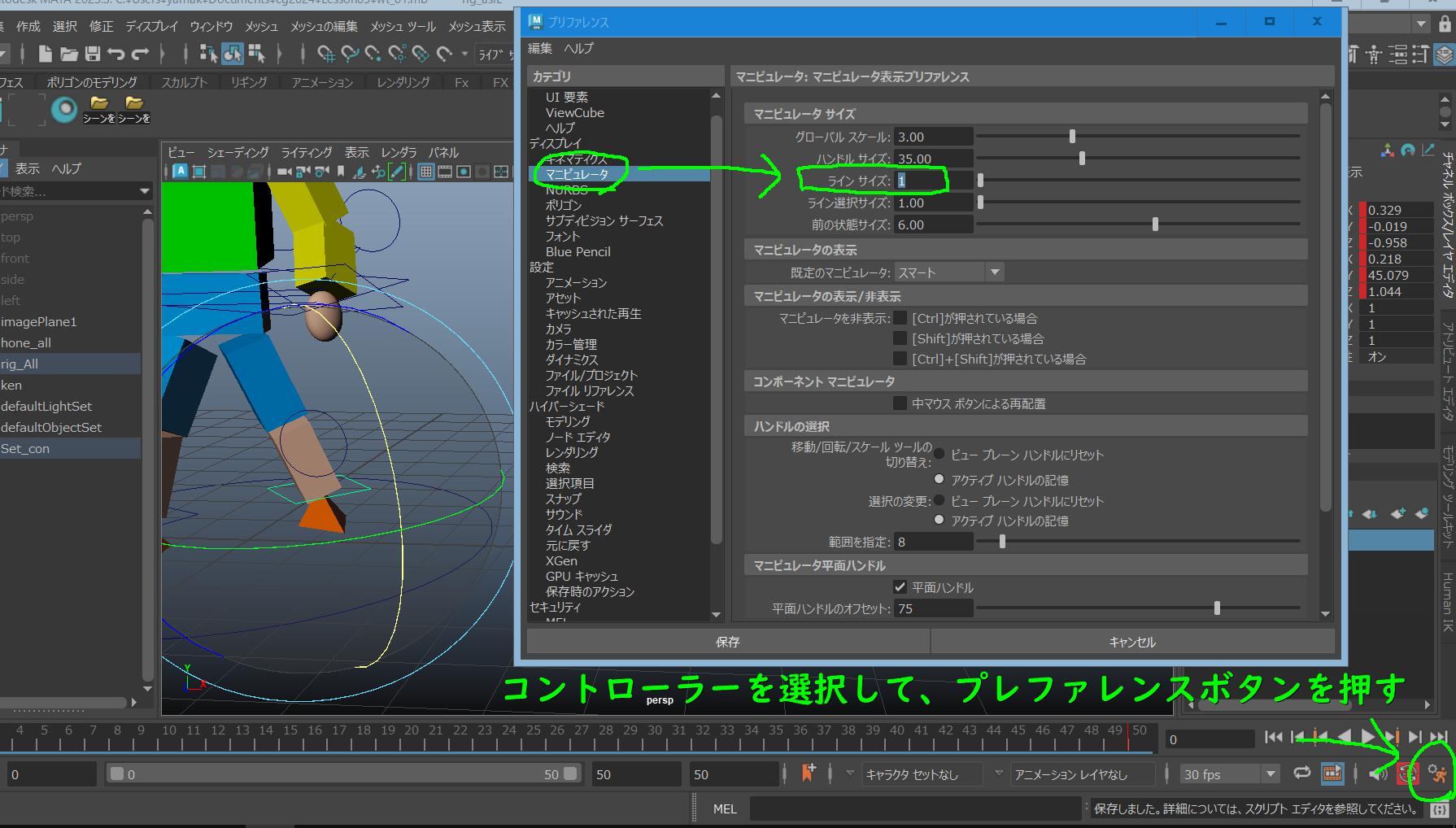Switch to アニメーション shelf tab

coord(322,82)
